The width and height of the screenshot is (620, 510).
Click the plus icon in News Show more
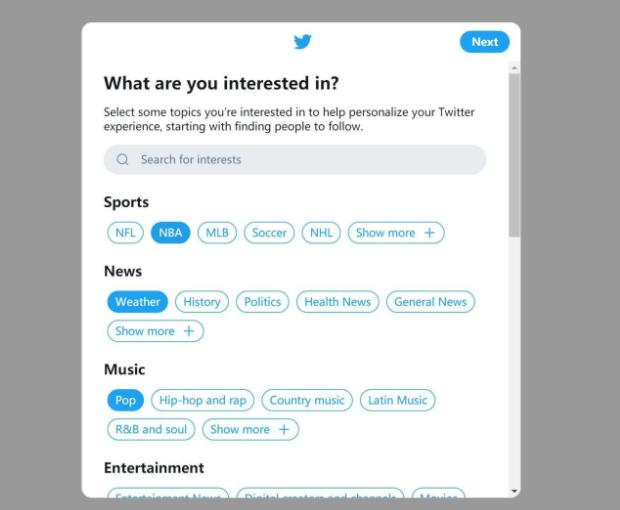189,331
